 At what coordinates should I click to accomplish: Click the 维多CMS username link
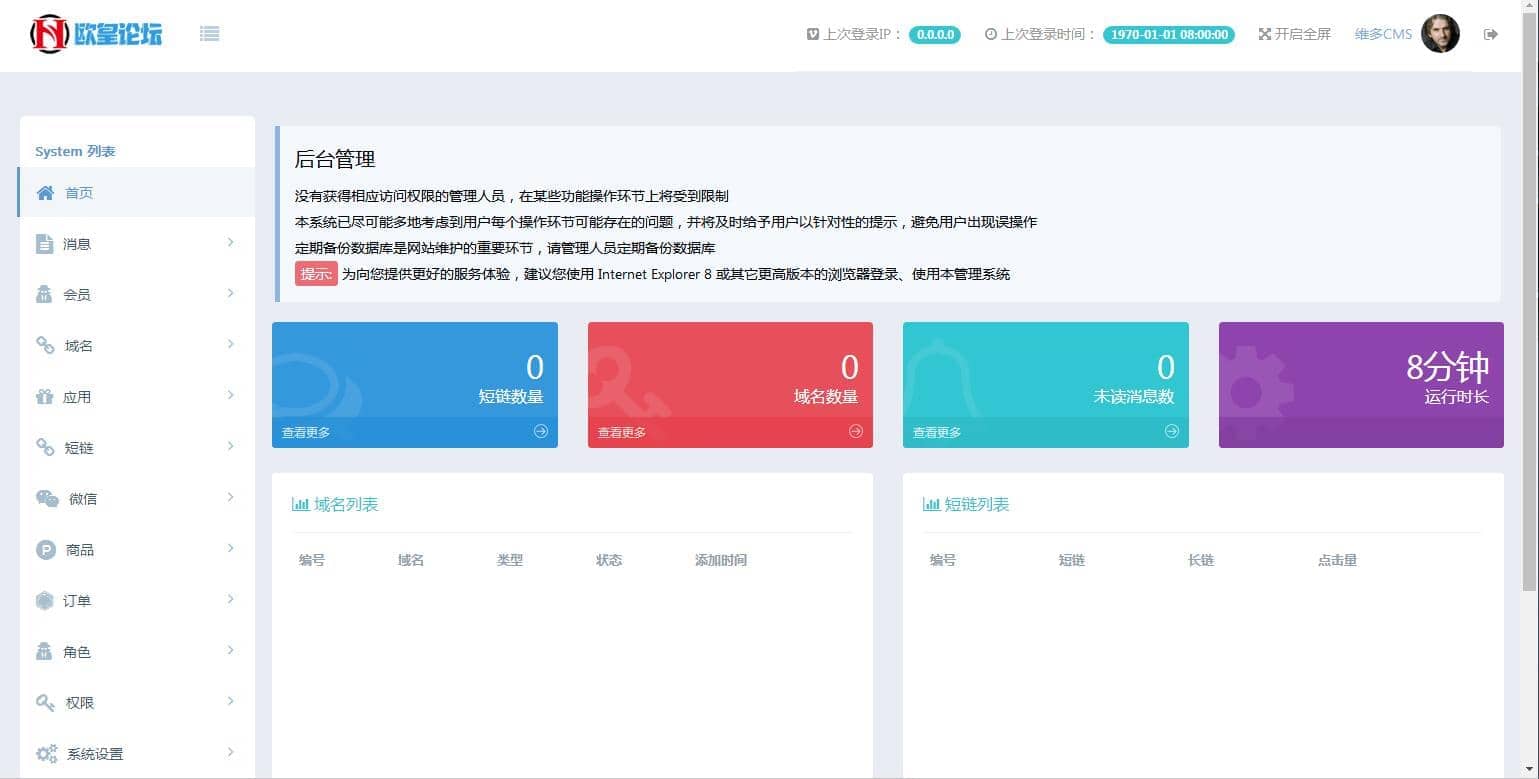coord(1383,34)
